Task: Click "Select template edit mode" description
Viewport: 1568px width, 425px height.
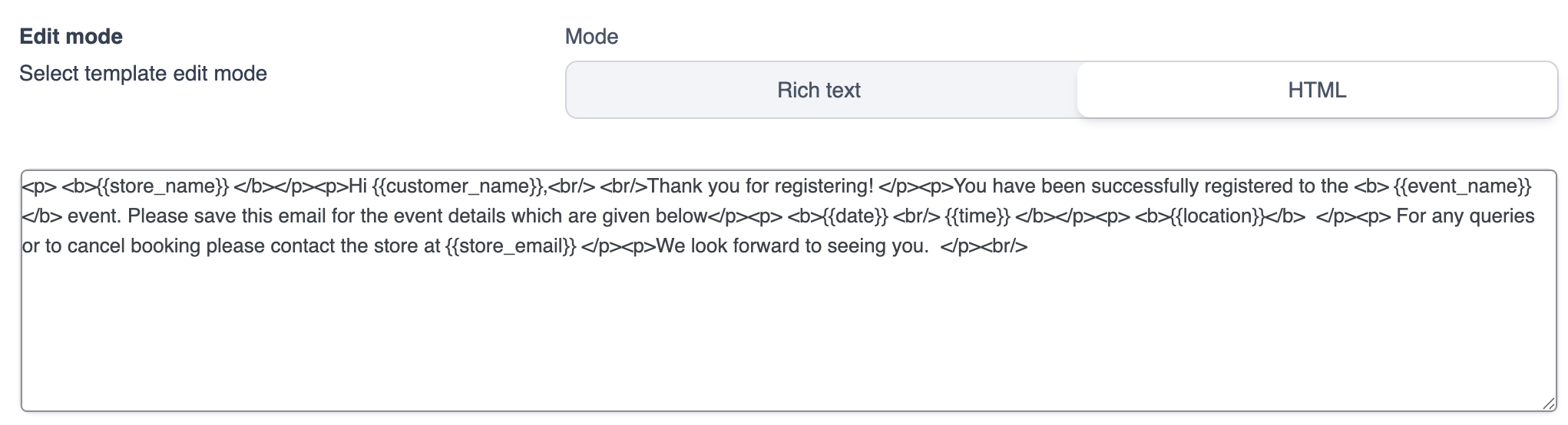Action: point(143,74)
